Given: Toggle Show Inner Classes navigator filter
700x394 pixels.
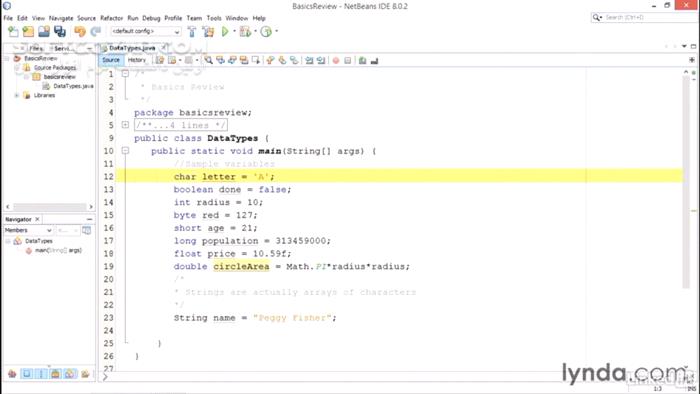Looking at the screenshot, I should coord(70,374).
